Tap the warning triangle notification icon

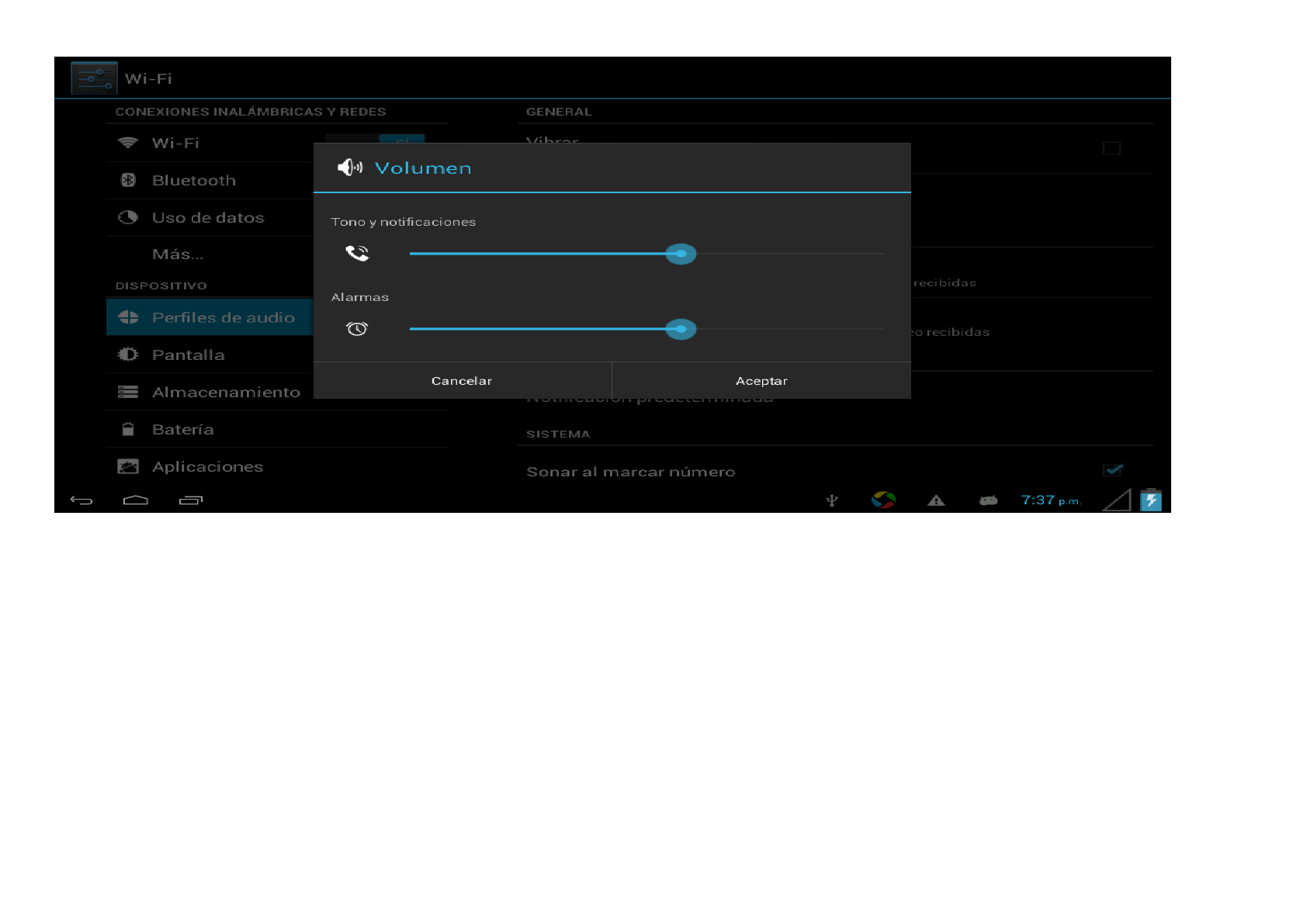tap(936, 500)
